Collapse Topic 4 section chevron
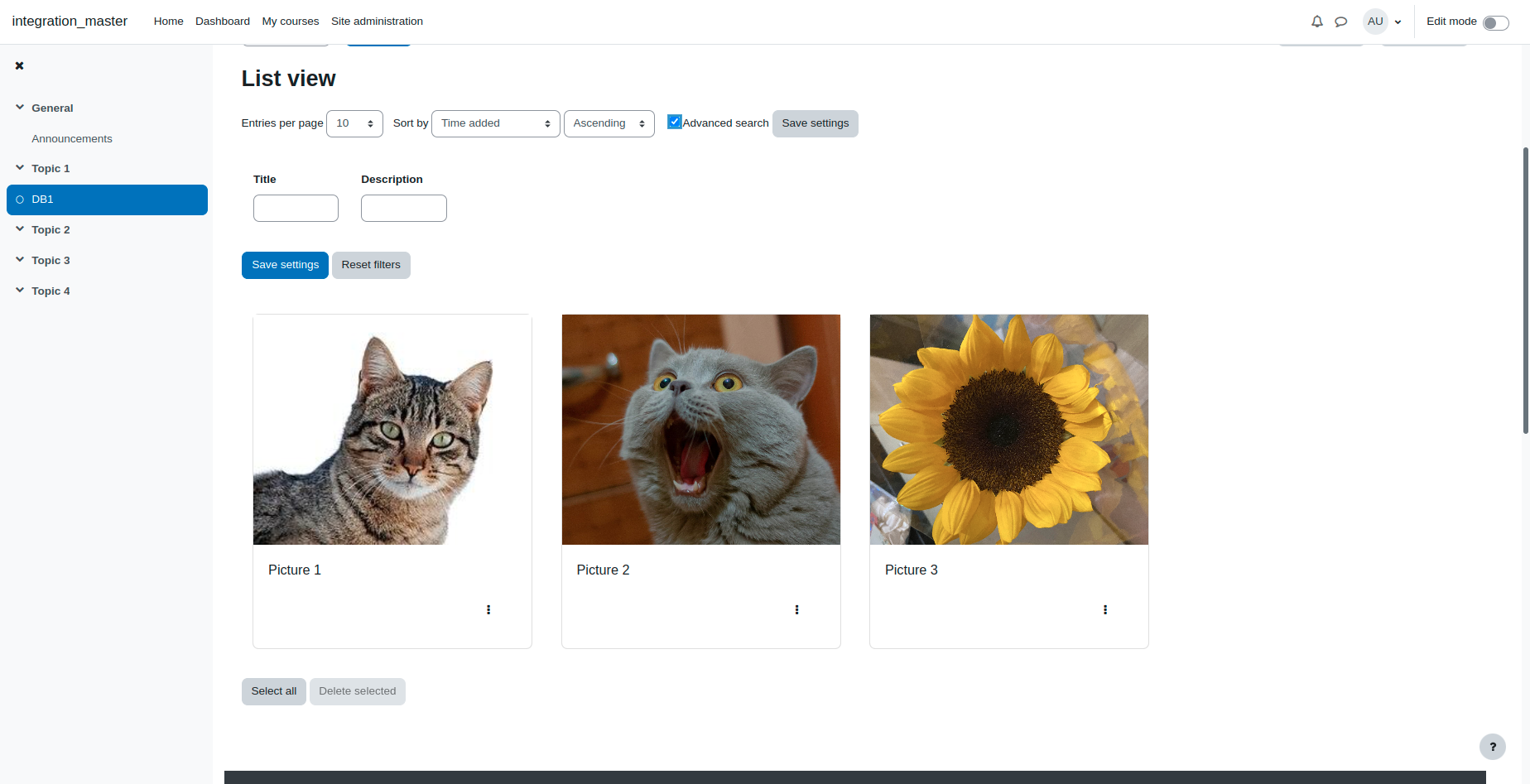Screen dimensions: 1530x784 coord(20,291)
